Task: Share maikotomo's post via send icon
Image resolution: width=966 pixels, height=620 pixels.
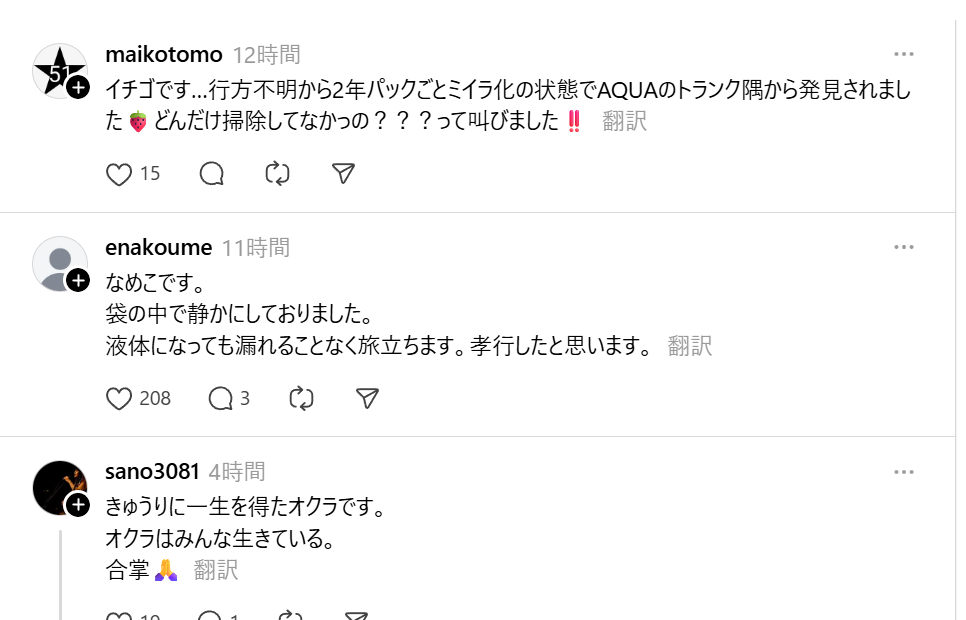Action: point(343,174)
